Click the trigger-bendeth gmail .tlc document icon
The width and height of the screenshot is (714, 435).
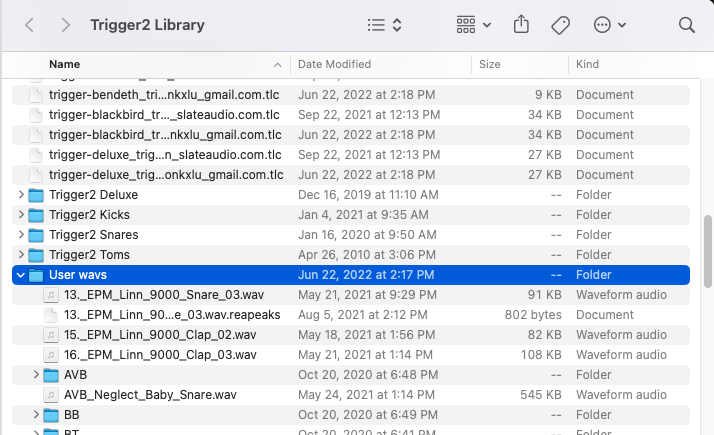pos(36,95)
